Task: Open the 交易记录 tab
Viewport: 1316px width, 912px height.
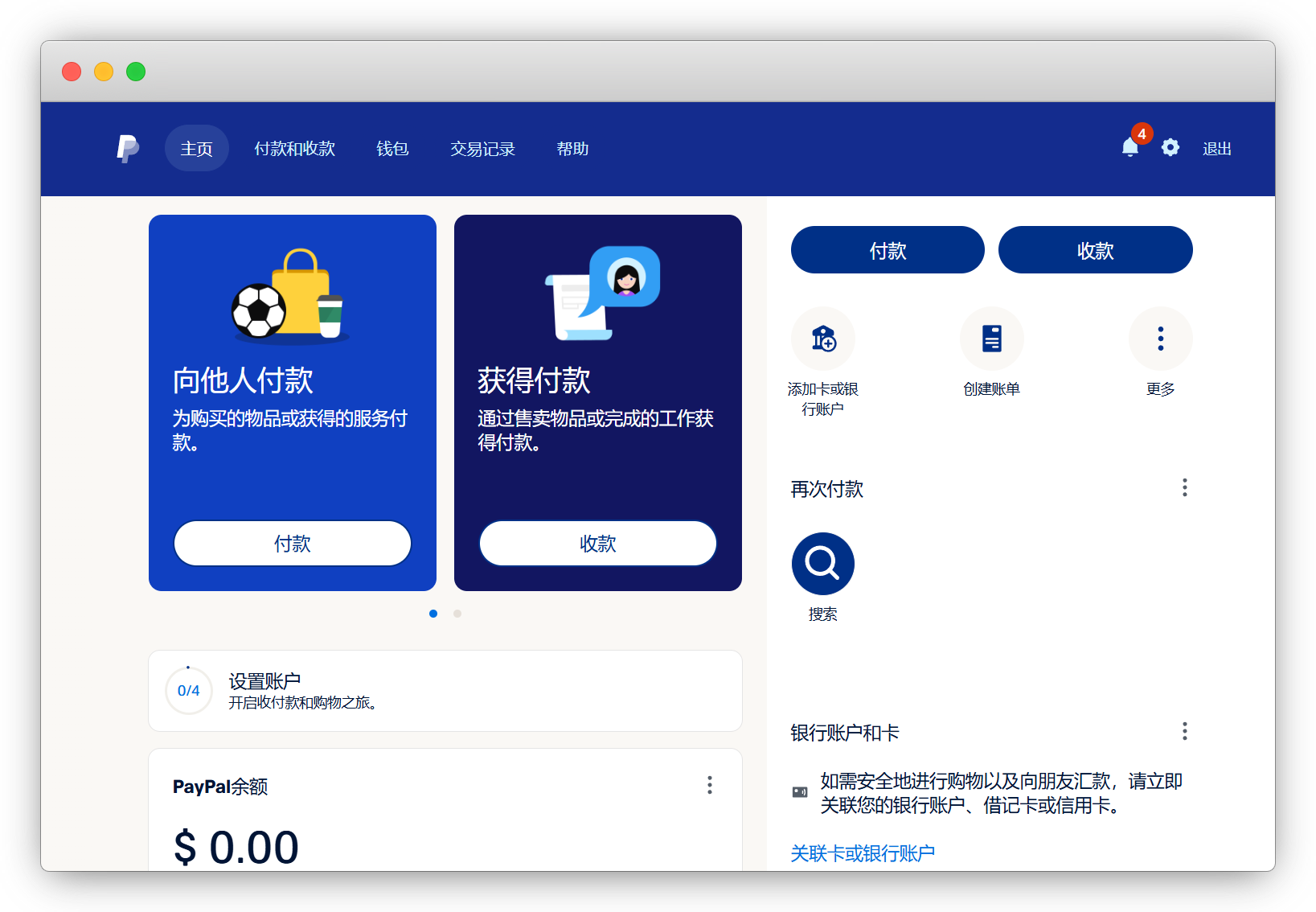Action: [x=482, y=149]
